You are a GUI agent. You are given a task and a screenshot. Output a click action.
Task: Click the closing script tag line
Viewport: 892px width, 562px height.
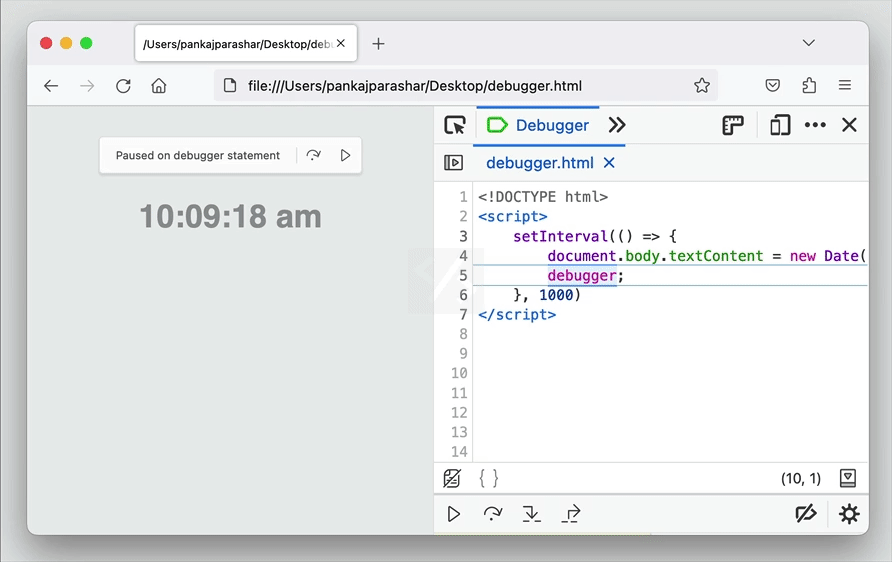pyautogui.click(x=517, y=315)
